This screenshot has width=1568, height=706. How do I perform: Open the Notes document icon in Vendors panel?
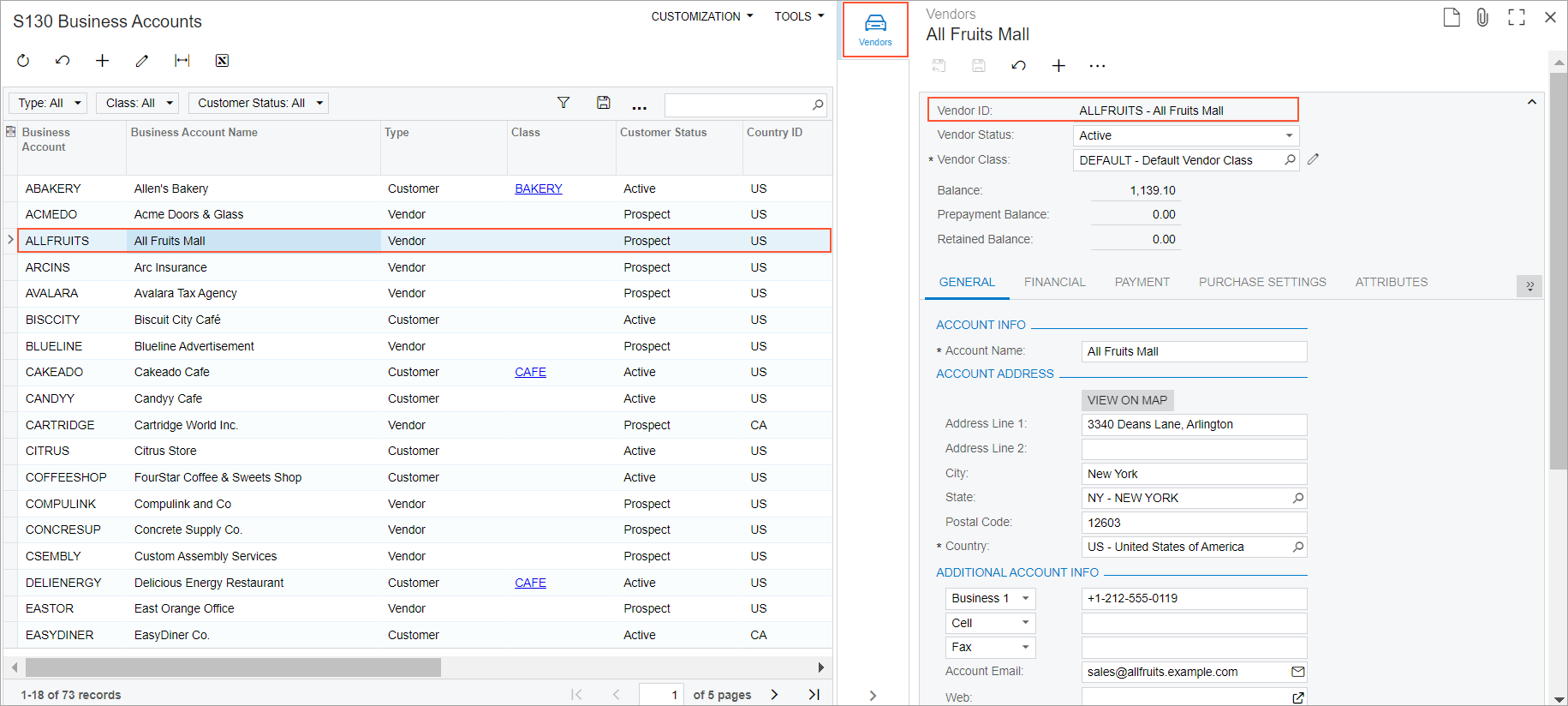(1451, 17)
